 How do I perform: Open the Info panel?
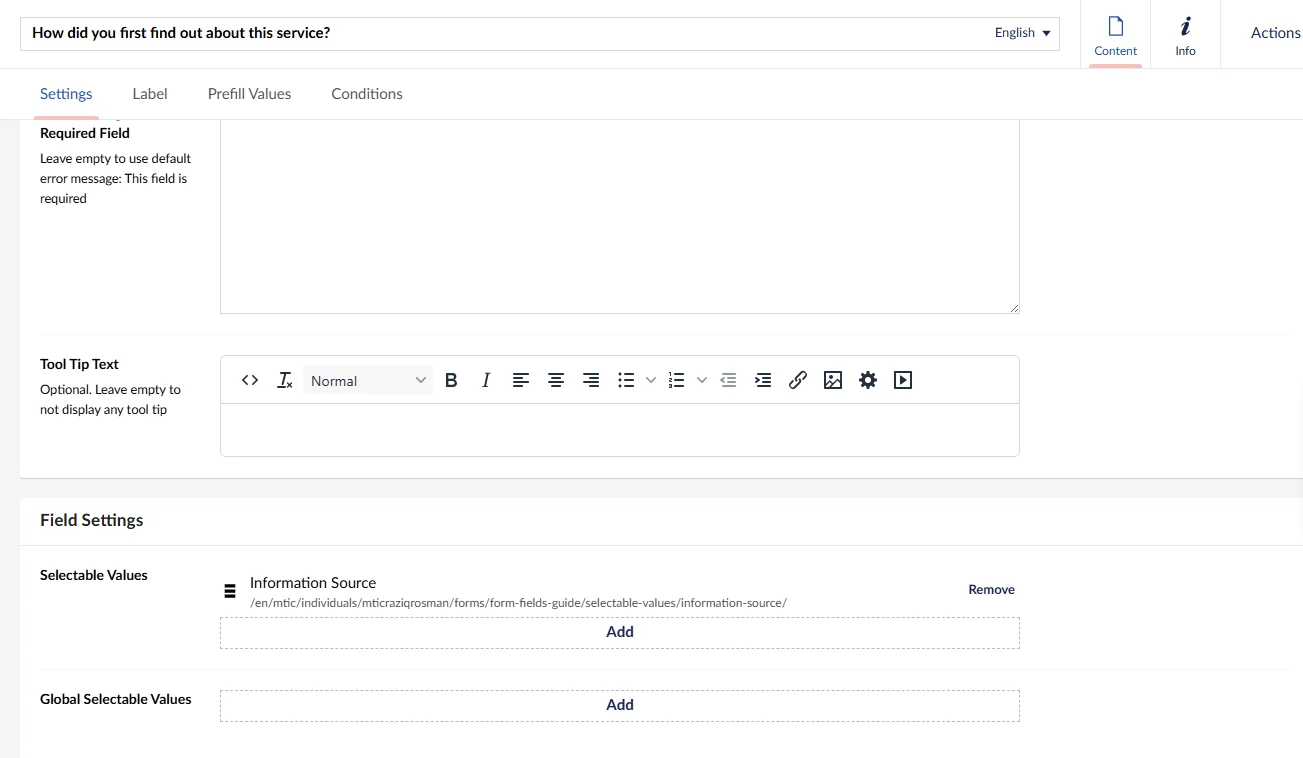click(1185, 35)
